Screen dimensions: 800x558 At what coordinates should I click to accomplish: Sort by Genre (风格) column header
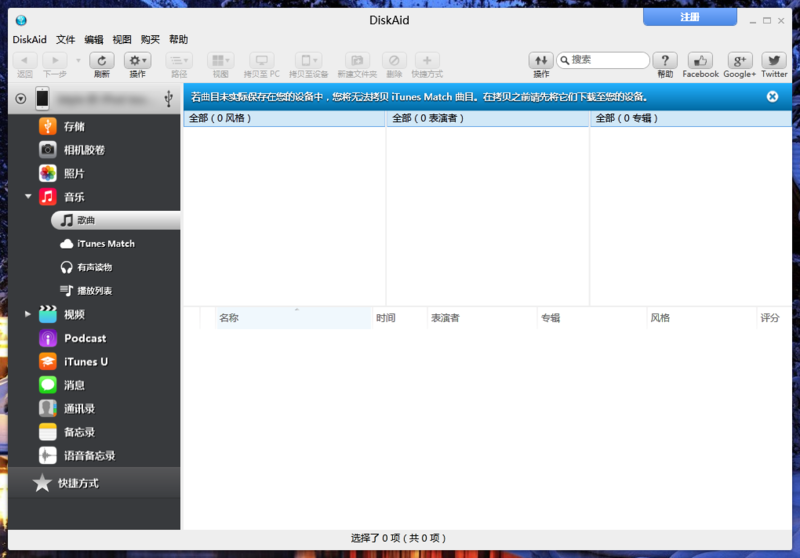pos(702,318)
